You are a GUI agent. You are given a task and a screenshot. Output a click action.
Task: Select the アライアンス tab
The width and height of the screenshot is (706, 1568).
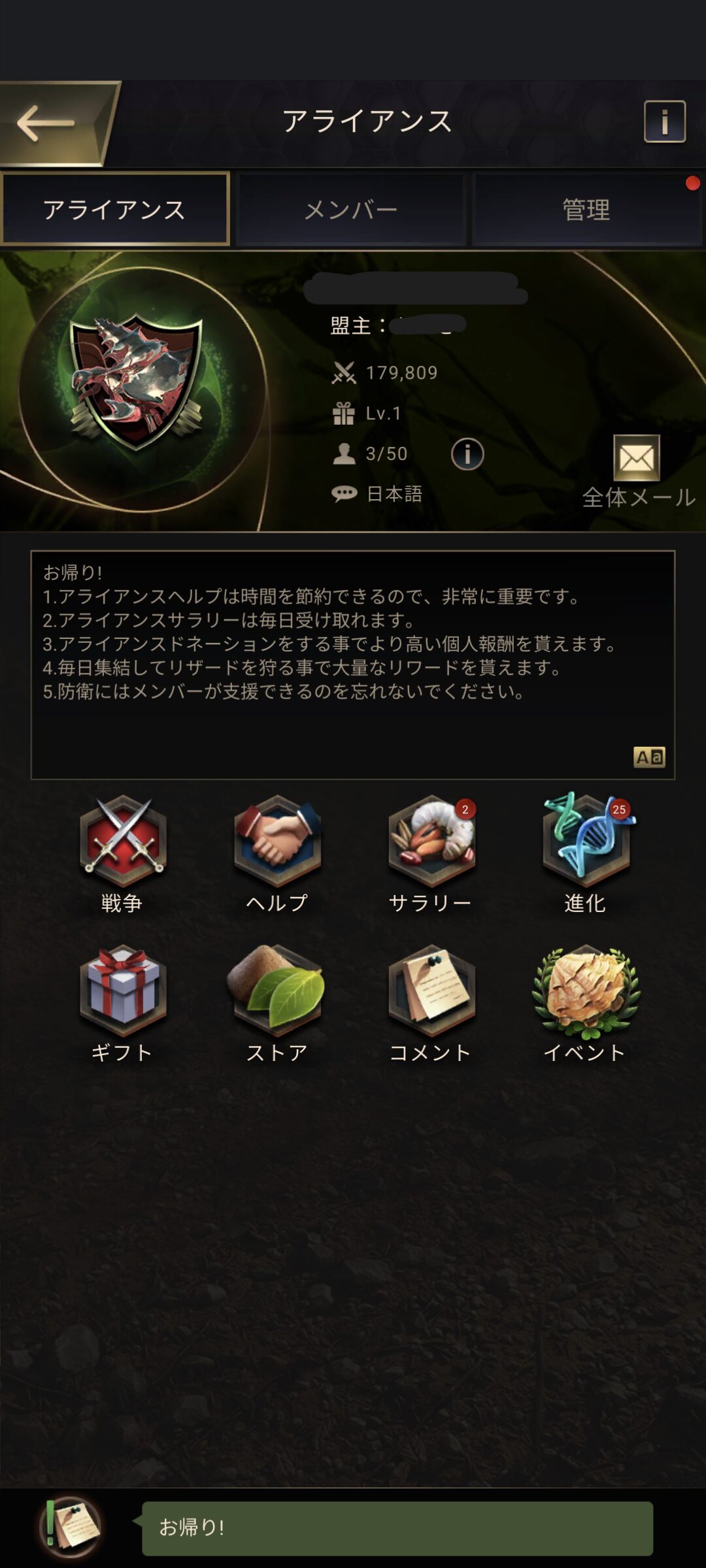[x=115, y=209]
